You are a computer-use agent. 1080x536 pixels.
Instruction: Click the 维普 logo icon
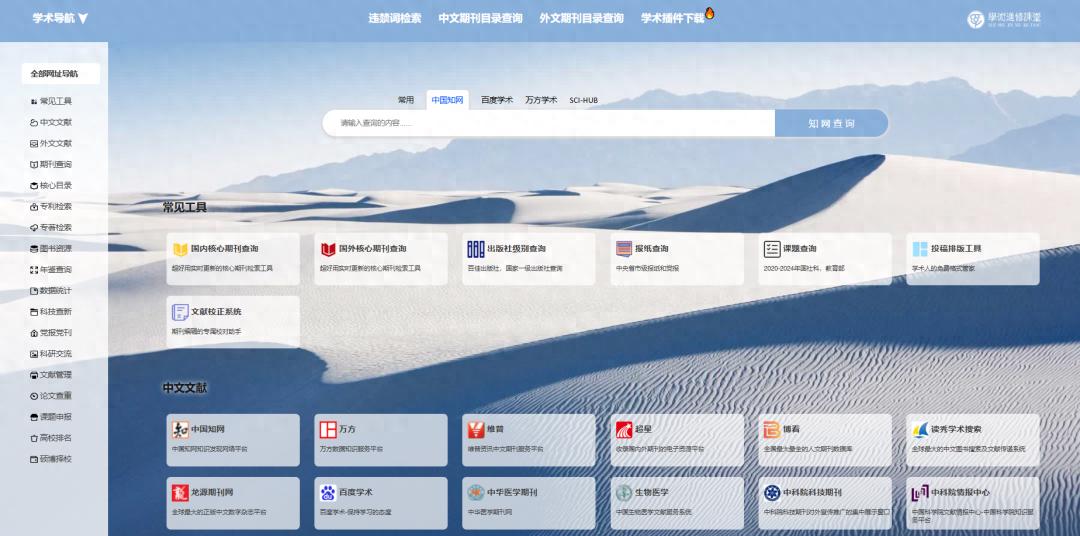476,429
